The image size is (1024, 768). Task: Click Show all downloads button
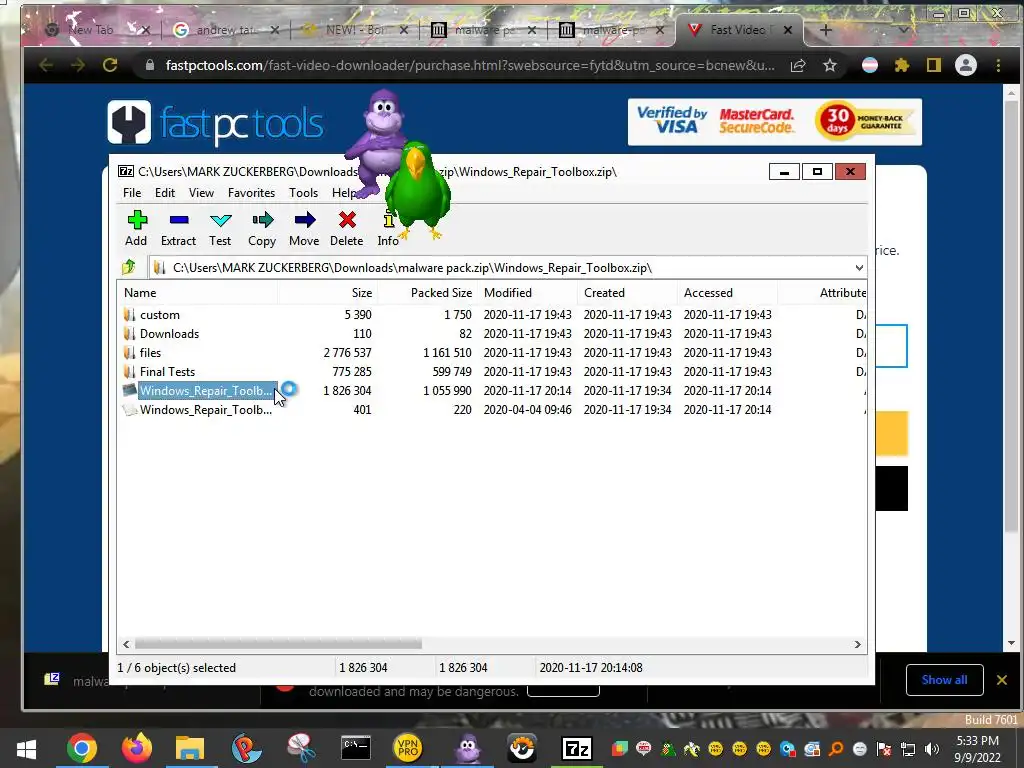click(944, 680)
